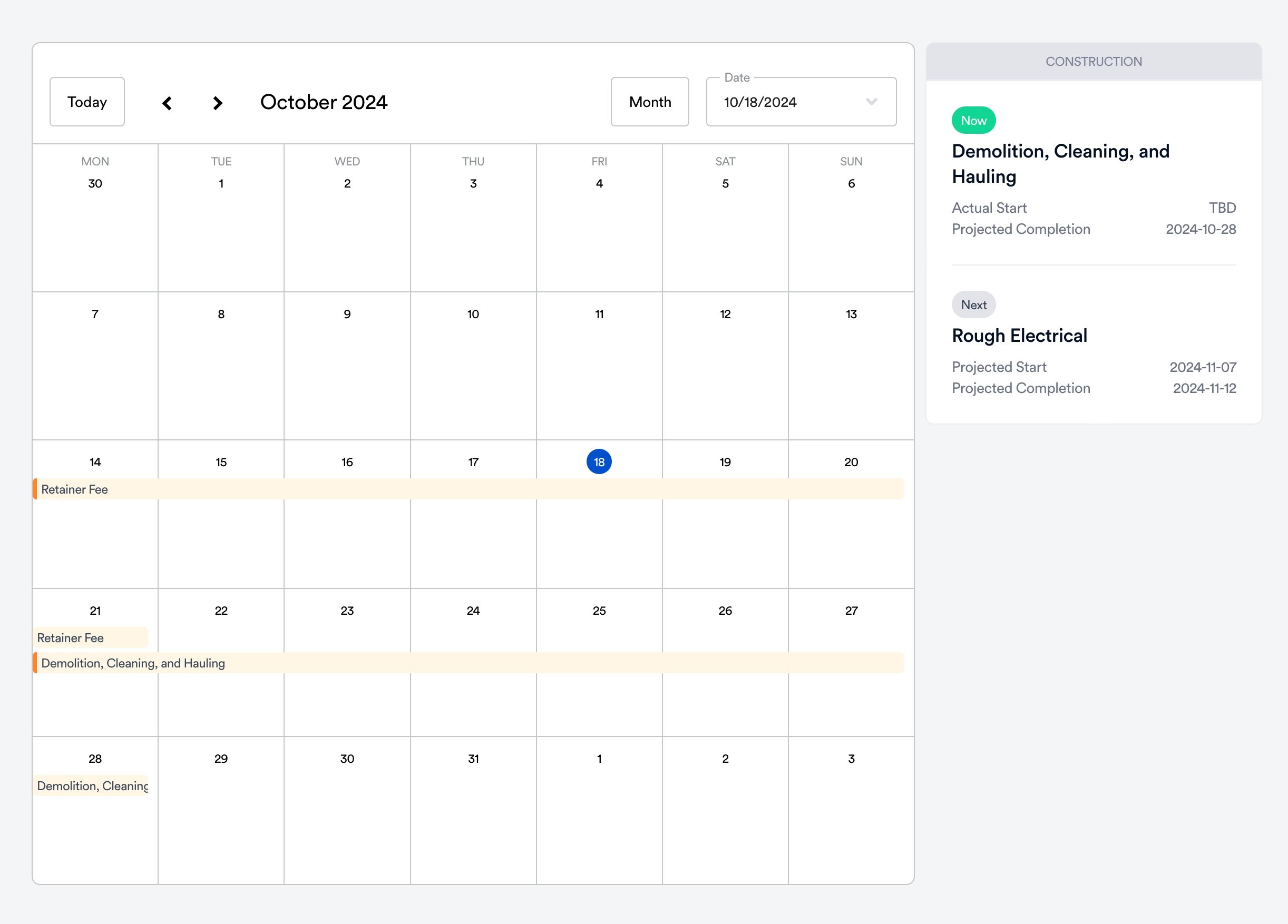1288x924 pixels.
Task: Go to the previous month arrow
Action: tap(167, 103)
